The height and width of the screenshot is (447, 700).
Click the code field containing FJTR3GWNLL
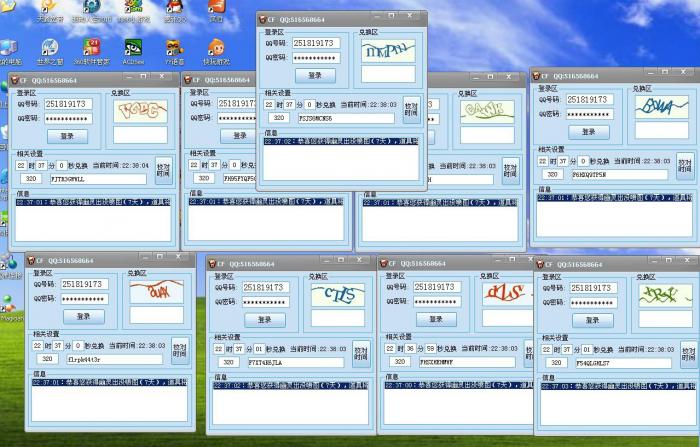98,179
